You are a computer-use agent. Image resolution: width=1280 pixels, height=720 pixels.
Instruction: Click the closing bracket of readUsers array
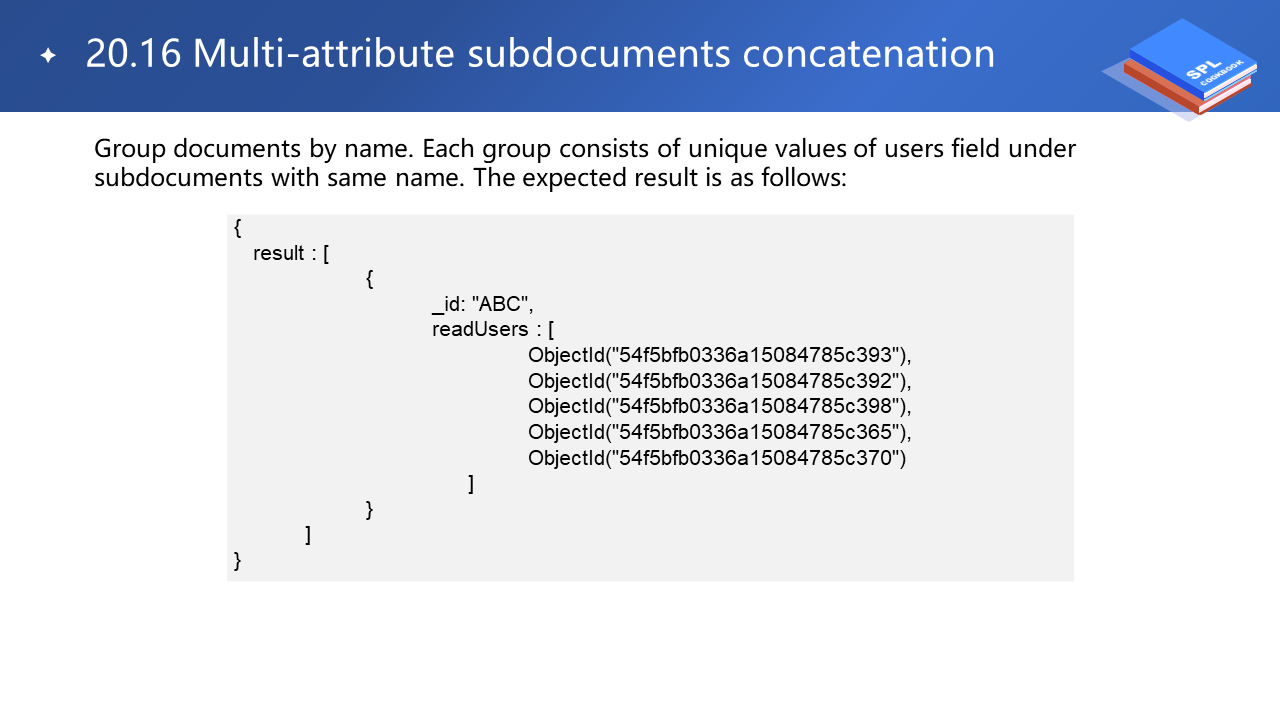pyautogui.click(x=471, y=484)
